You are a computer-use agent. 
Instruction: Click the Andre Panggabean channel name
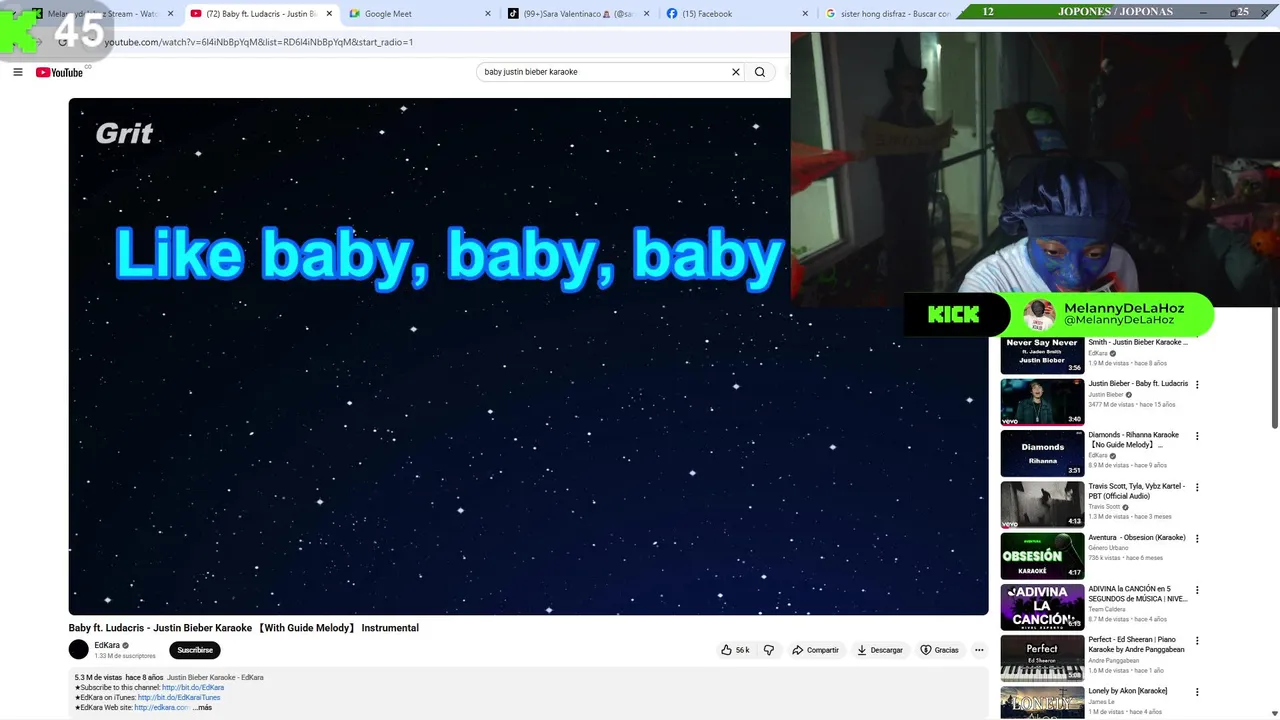(1113, 661)
